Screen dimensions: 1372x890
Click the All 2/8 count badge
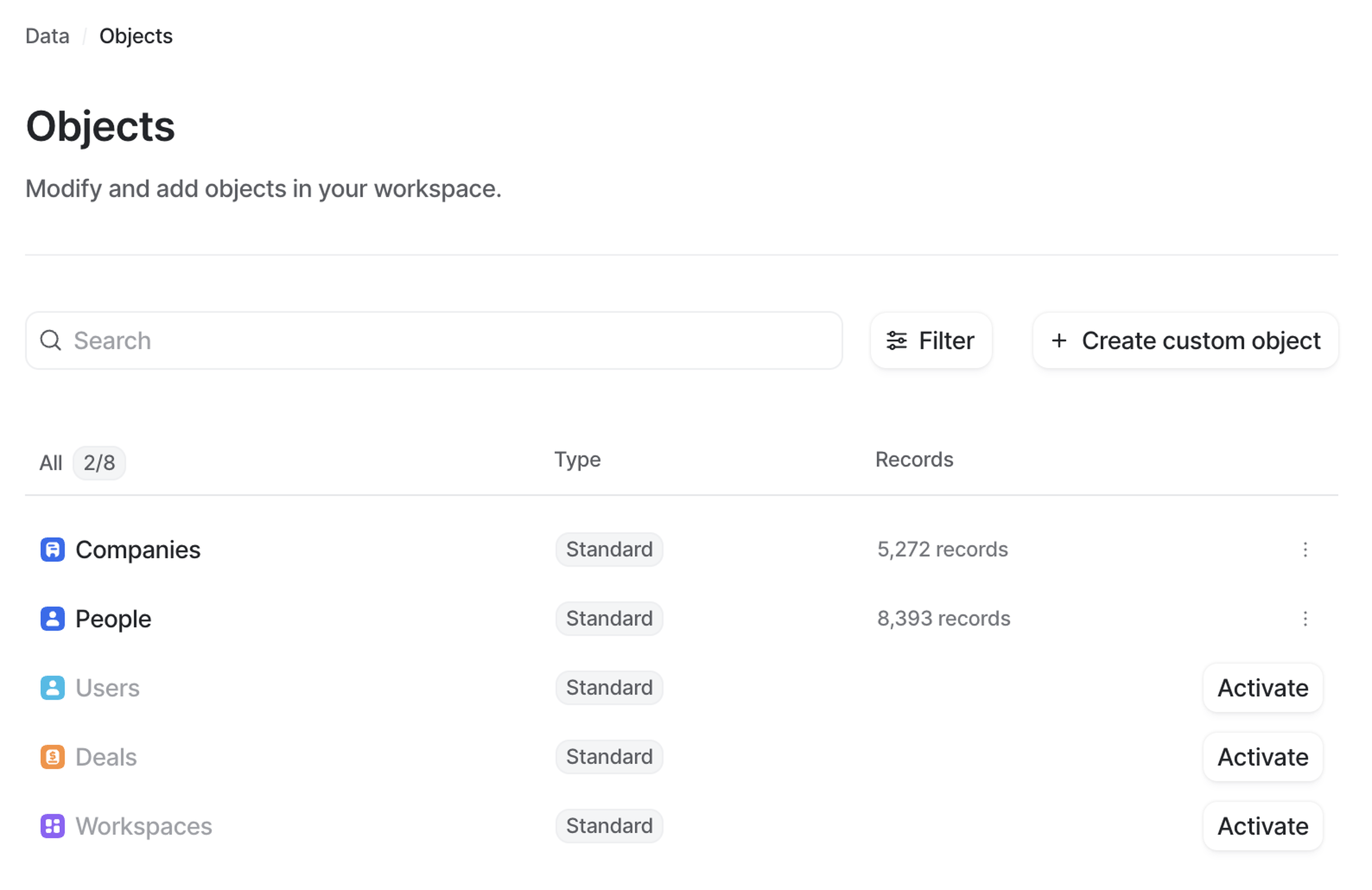click(x=99, y=463)
